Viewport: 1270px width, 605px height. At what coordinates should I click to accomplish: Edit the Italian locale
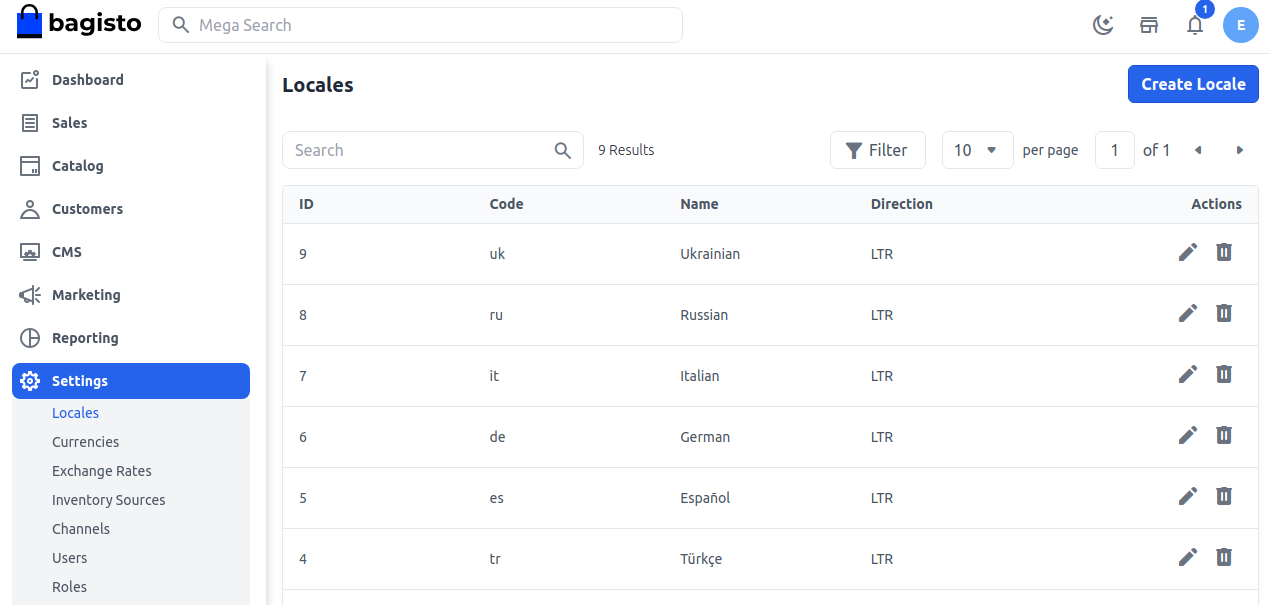[x=1188, y=374]
